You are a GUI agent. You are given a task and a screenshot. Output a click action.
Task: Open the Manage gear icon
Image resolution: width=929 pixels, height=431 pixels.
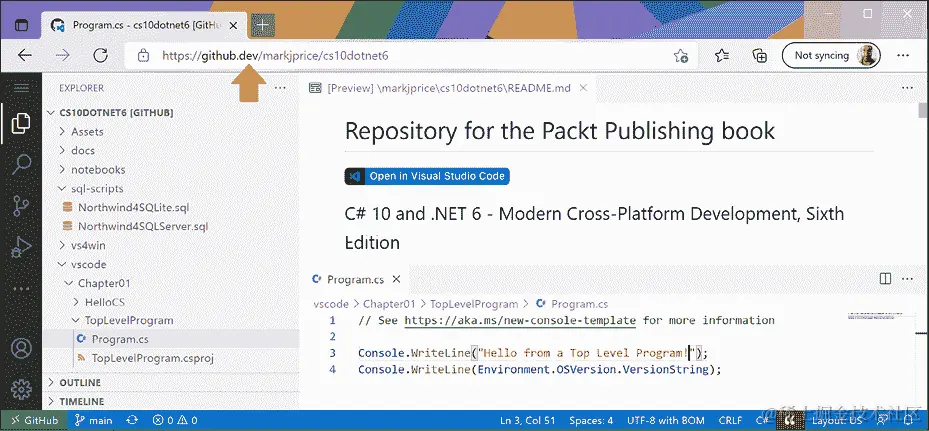point(21,390)
